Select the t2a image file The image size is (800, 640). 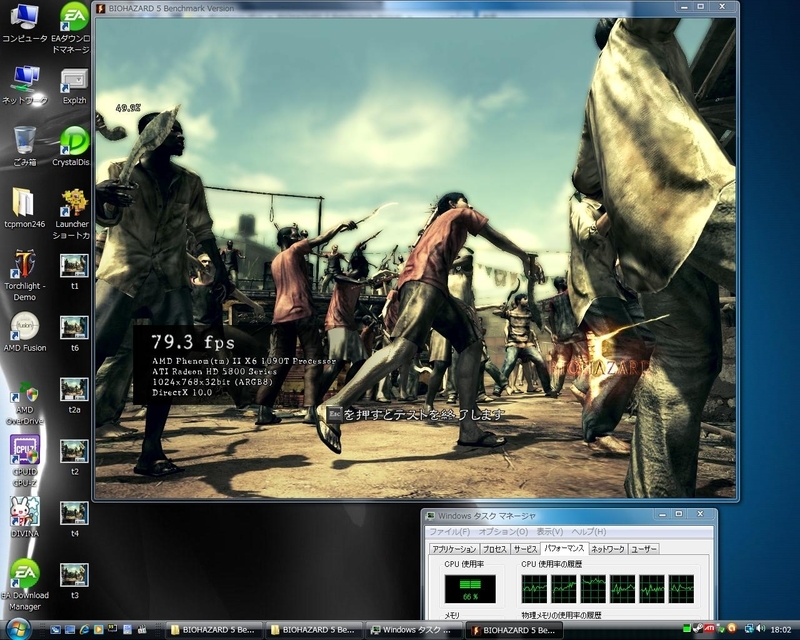74,396
